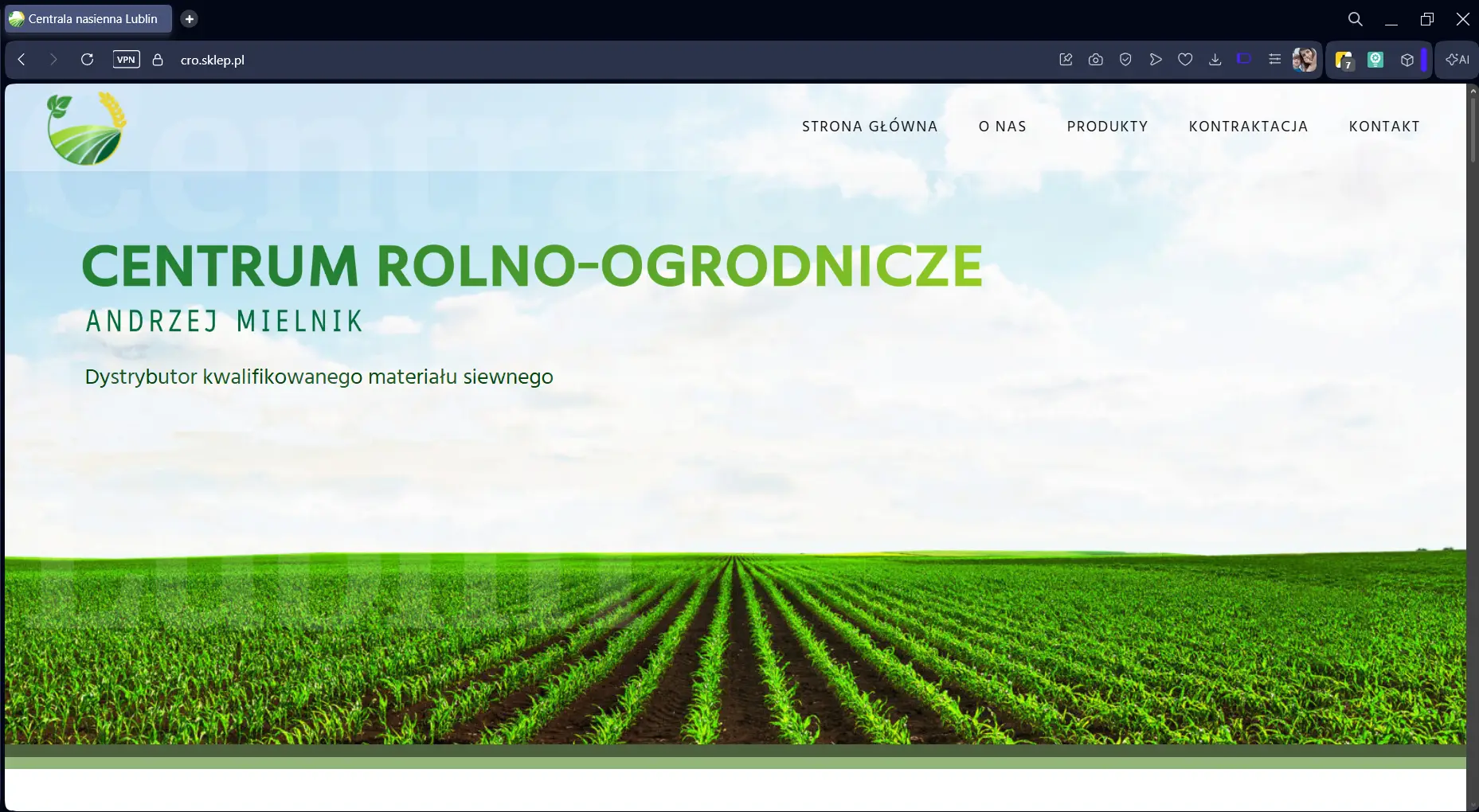Open the Kontakt link
Viewport: 1479px width, 812px height.
(x=1384, y=127)
